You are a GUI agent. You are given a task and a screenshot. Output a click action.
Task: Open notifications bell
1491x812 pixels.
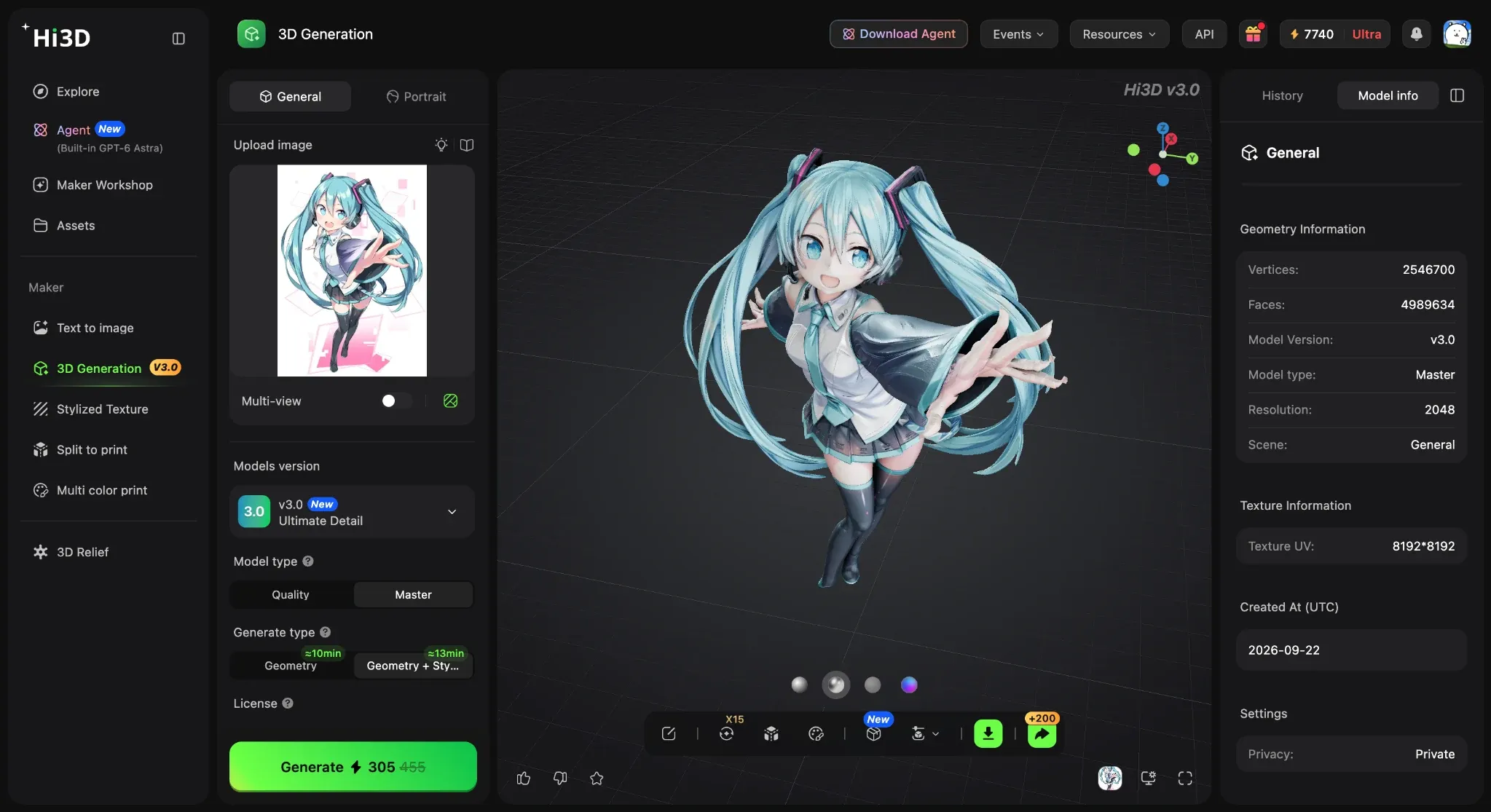(1417, 34)
